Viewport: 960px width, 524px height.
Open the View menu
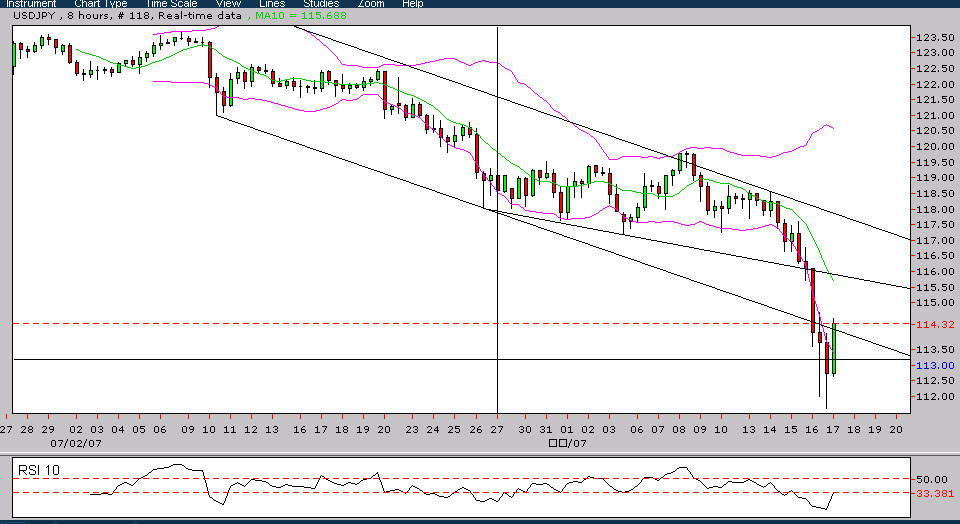point(228,4)
